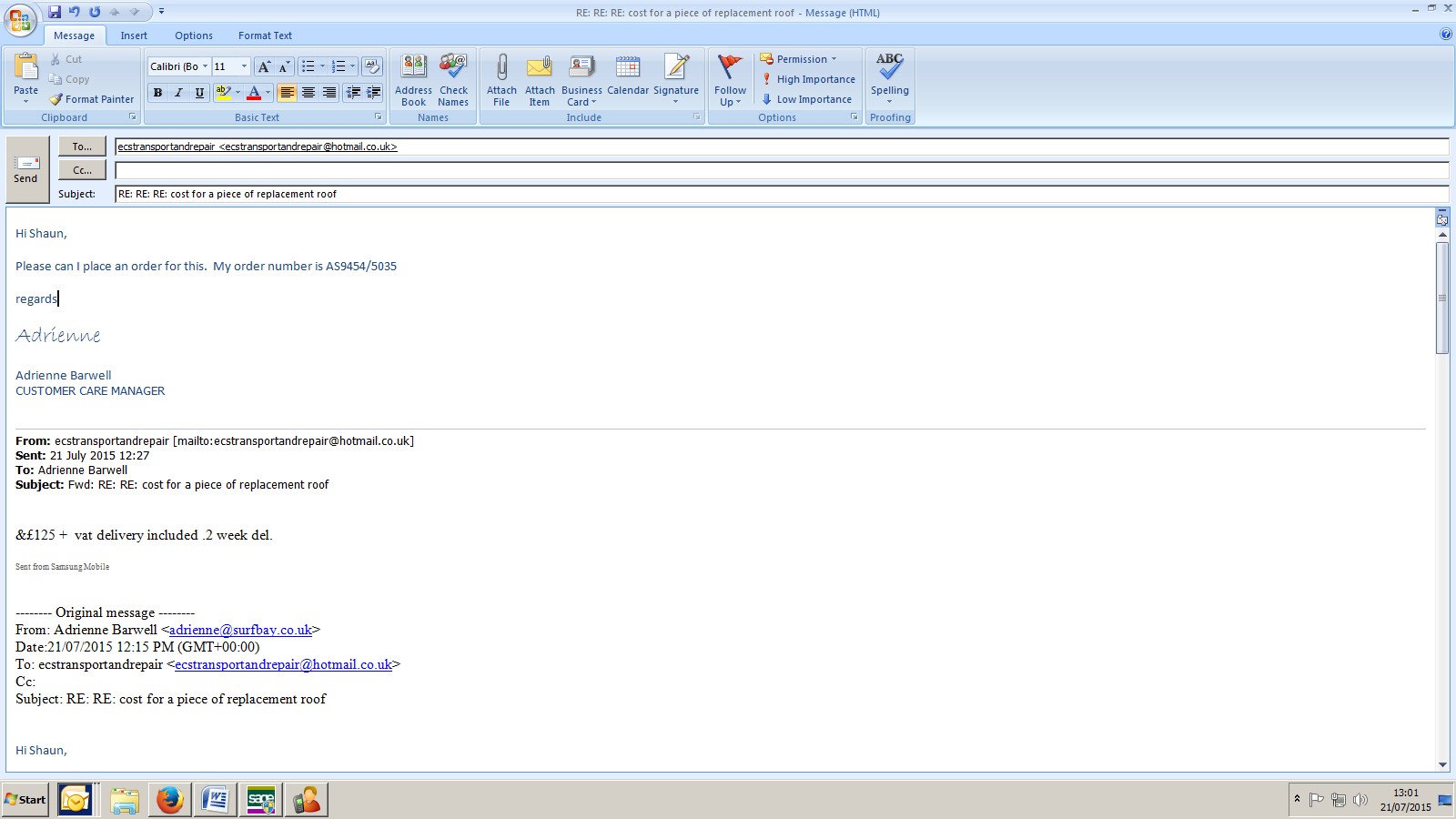The image size is (1456, 819).
Task: Open the Windows Start menu
Action: pyautogui.click(x=25, y=800)
